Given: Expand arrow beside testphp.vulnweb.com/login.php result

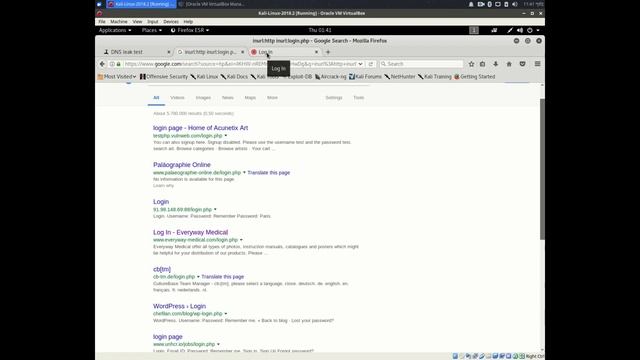Looking at the screenshot, I should pyautogui.click(x=226, y=136).
